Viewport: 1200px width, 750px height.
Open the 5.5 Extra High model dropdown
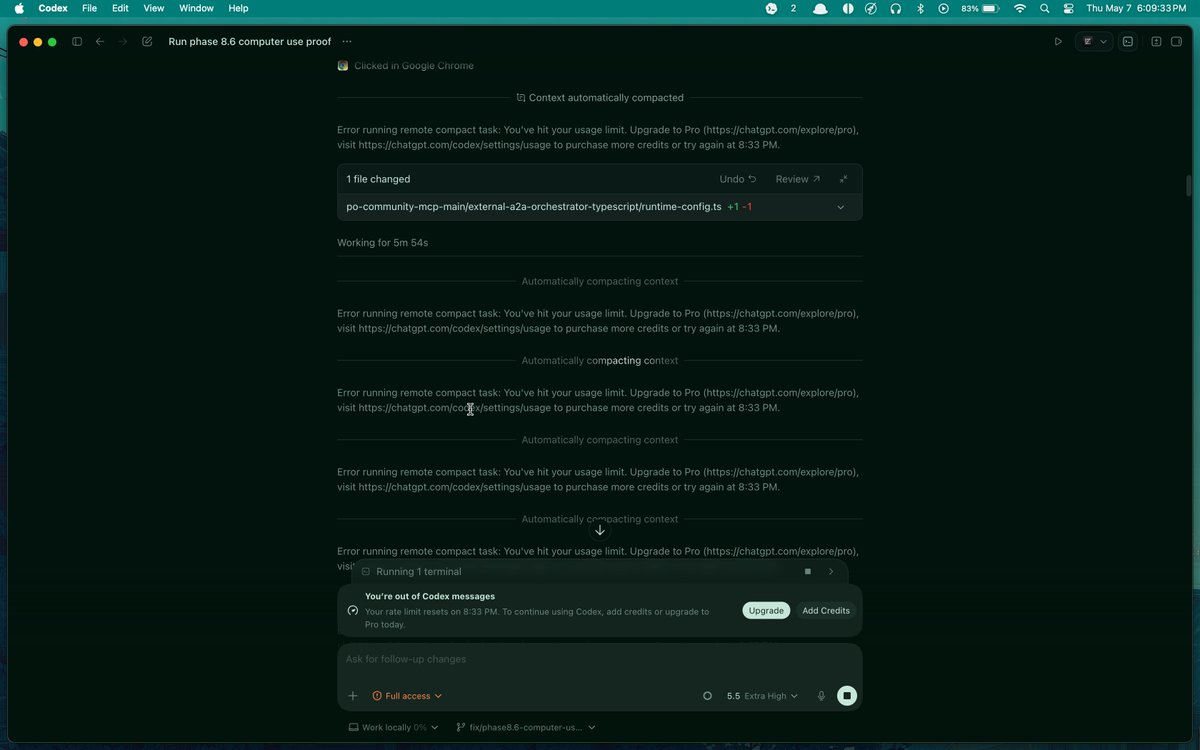[762, 696]
